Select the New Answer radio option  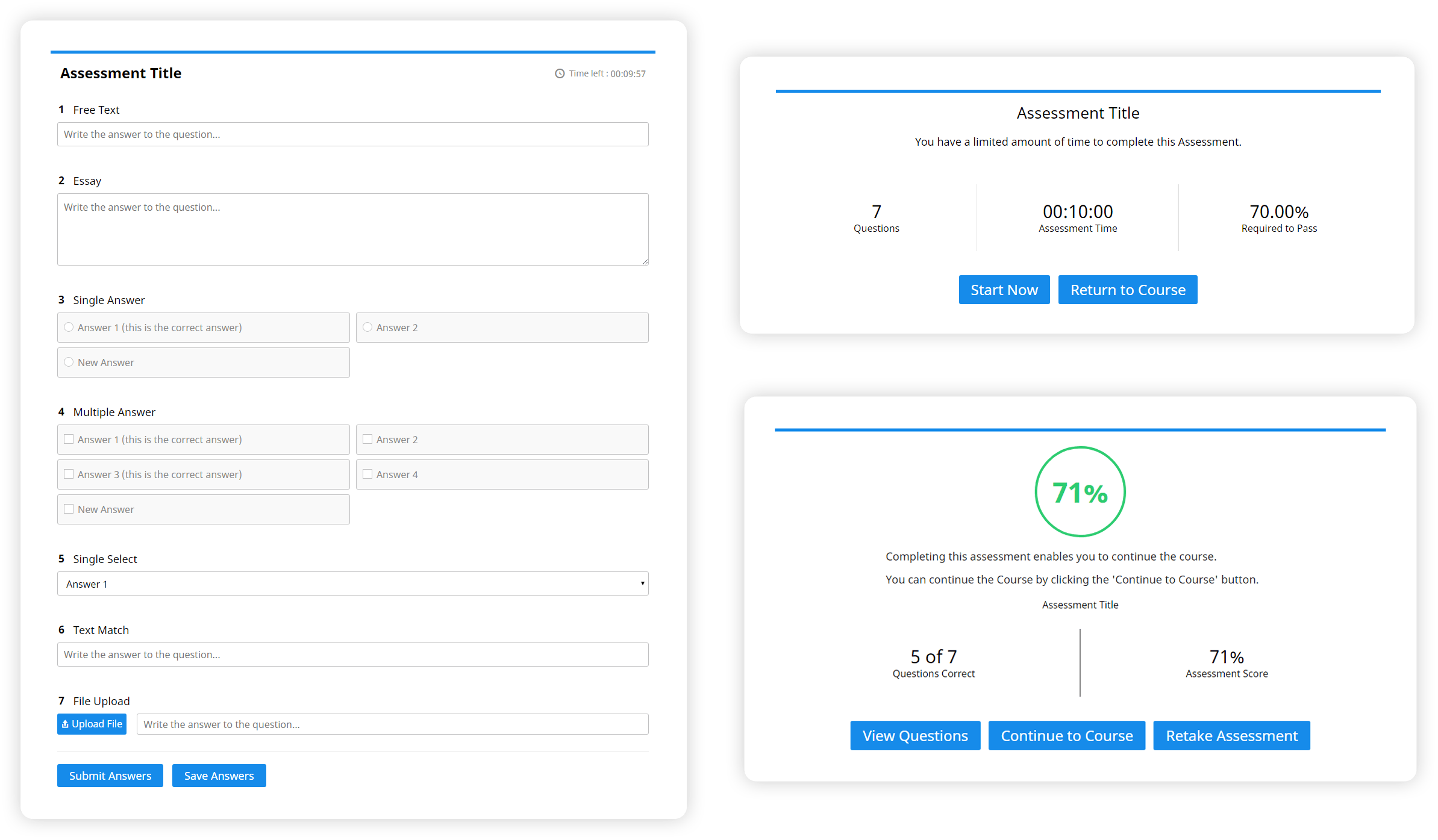[x=69, y=362]
